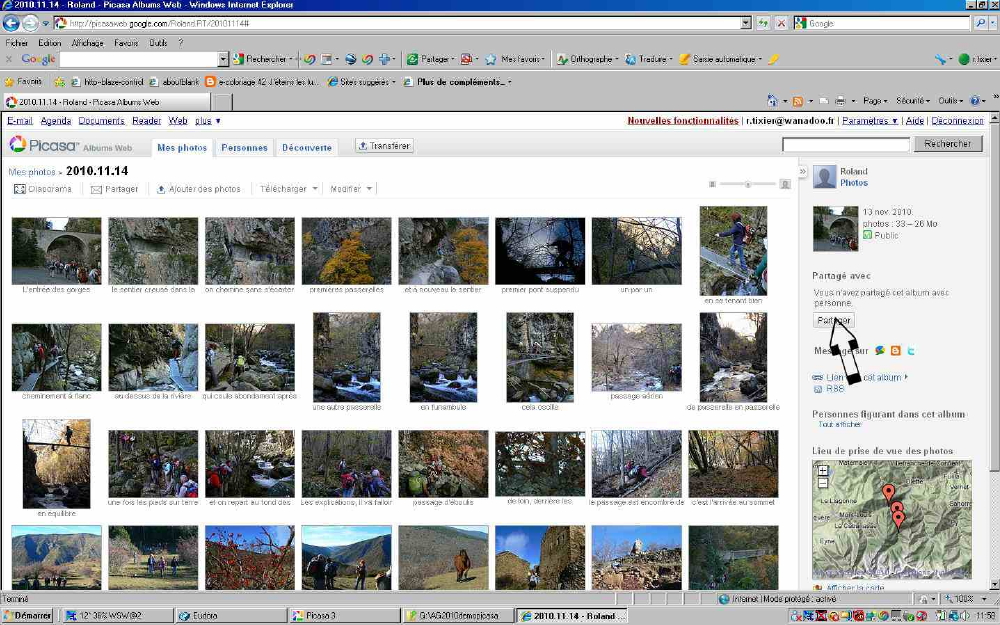Click the Refresh page icon
This screenshot has width=1000, height=625.
[x=763, y=23]
